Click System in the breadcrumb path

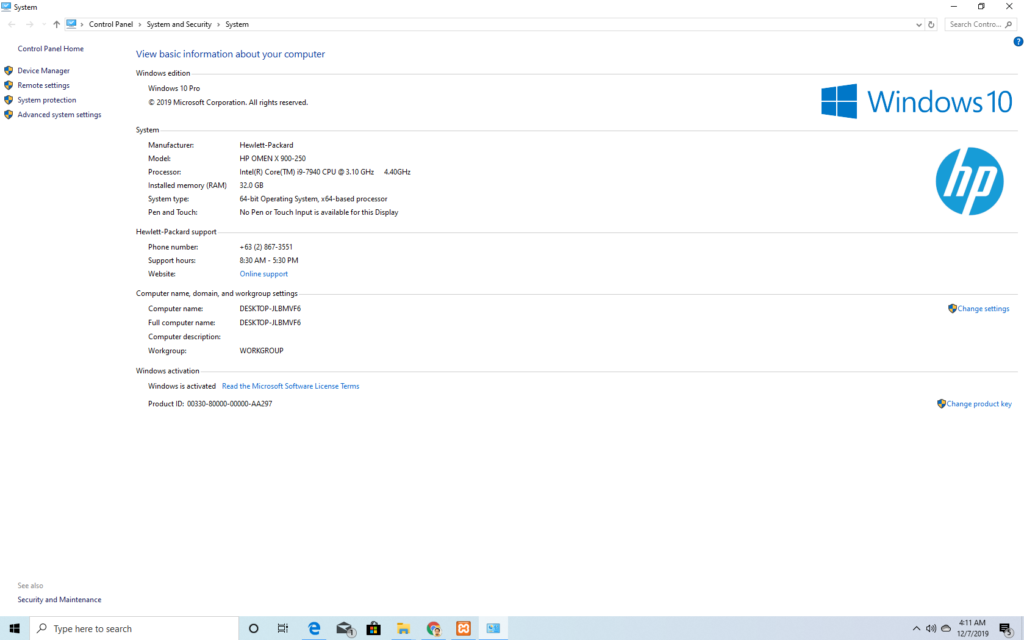[x=237, y=24]
